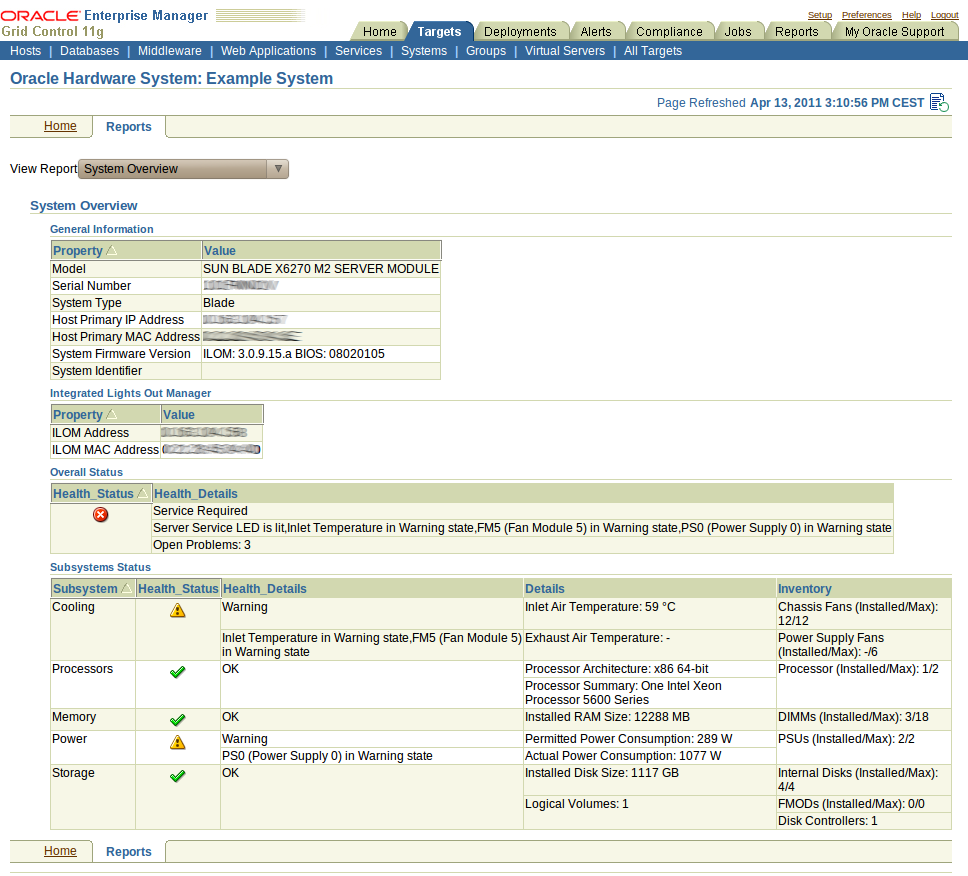Click the Open Problems: 3 text
The height and width of the screenshot is (876, 968).
tap(202, 544)
